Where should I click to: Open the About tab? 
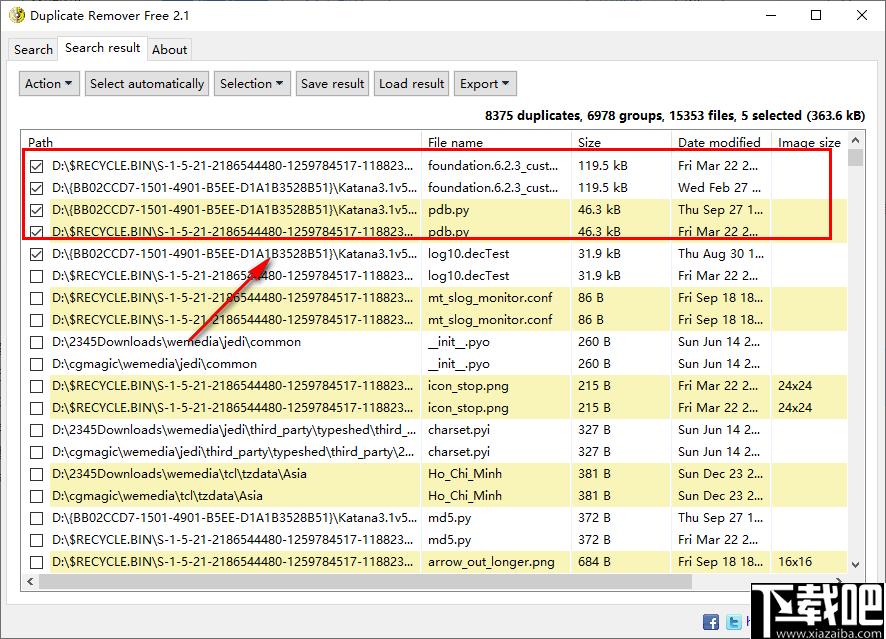(x=169, y=50)
